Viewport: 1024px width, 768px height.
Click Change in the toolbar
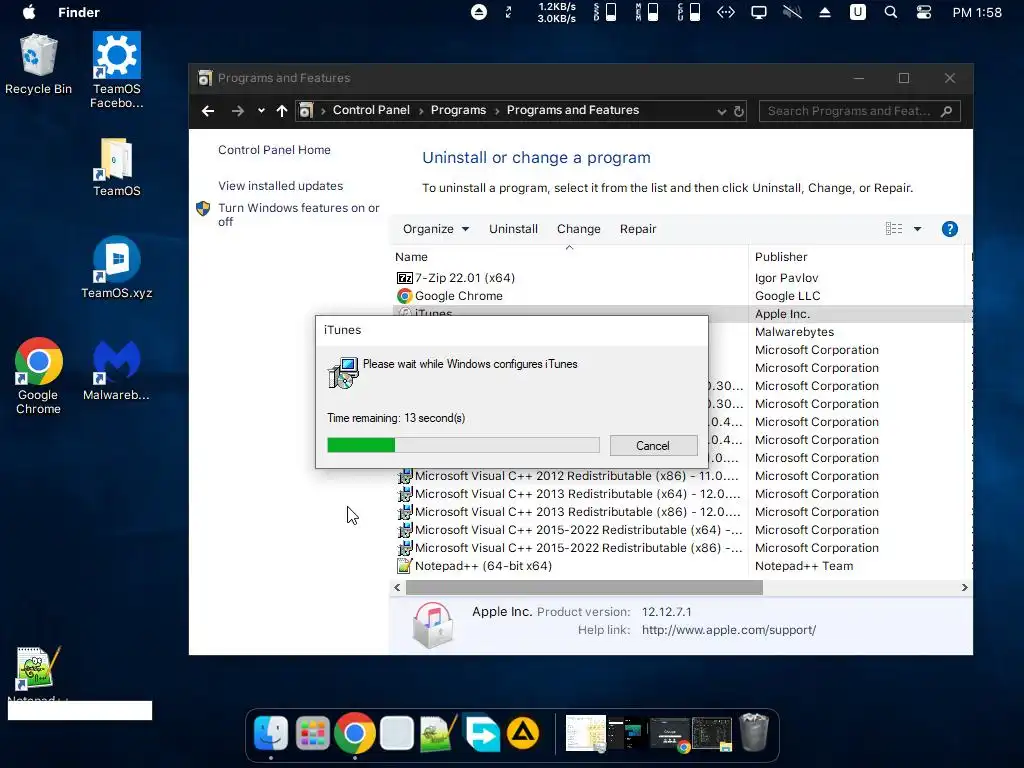click(579, 229)
